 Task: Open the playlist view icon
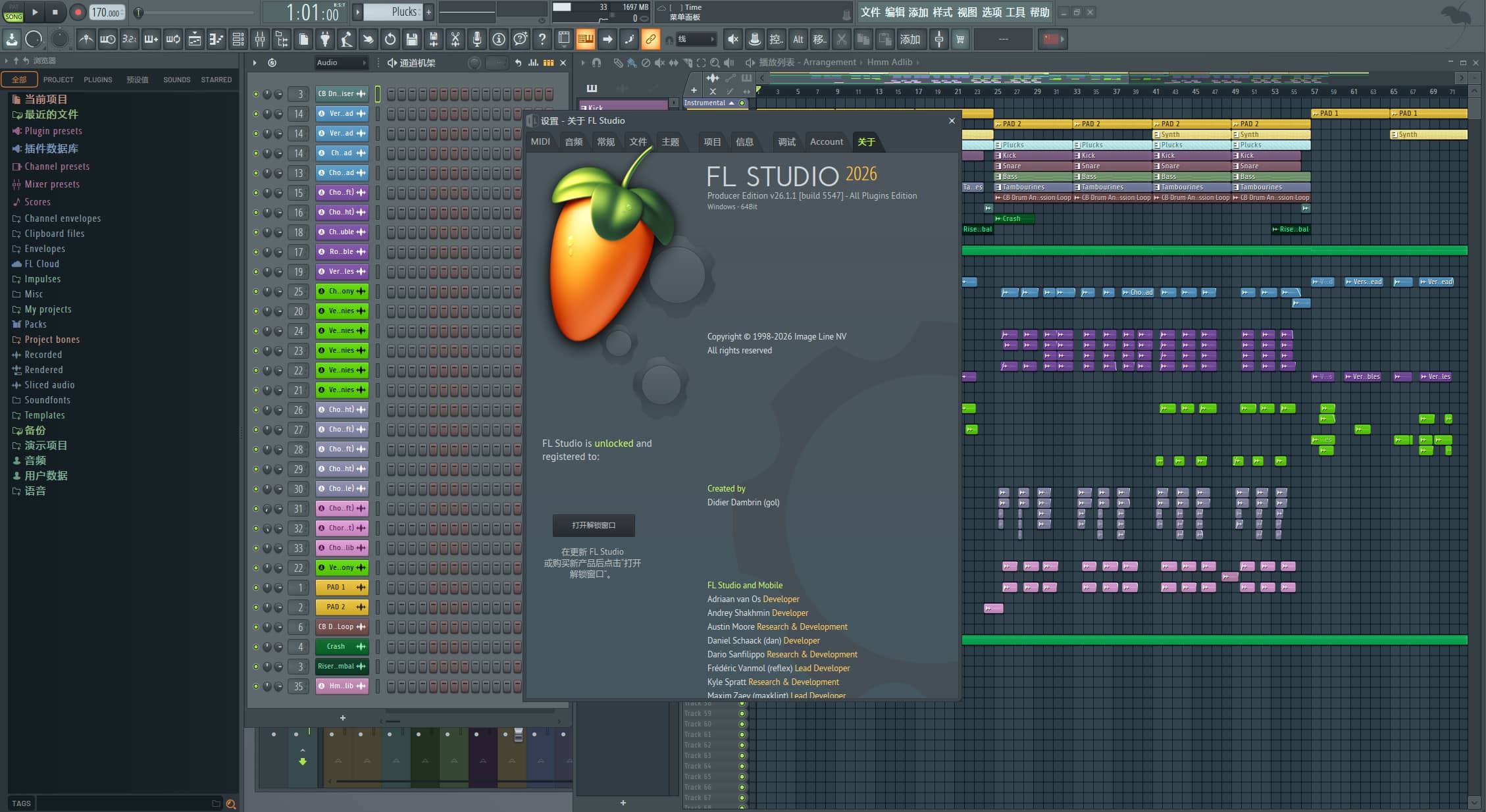coord(195,39)
